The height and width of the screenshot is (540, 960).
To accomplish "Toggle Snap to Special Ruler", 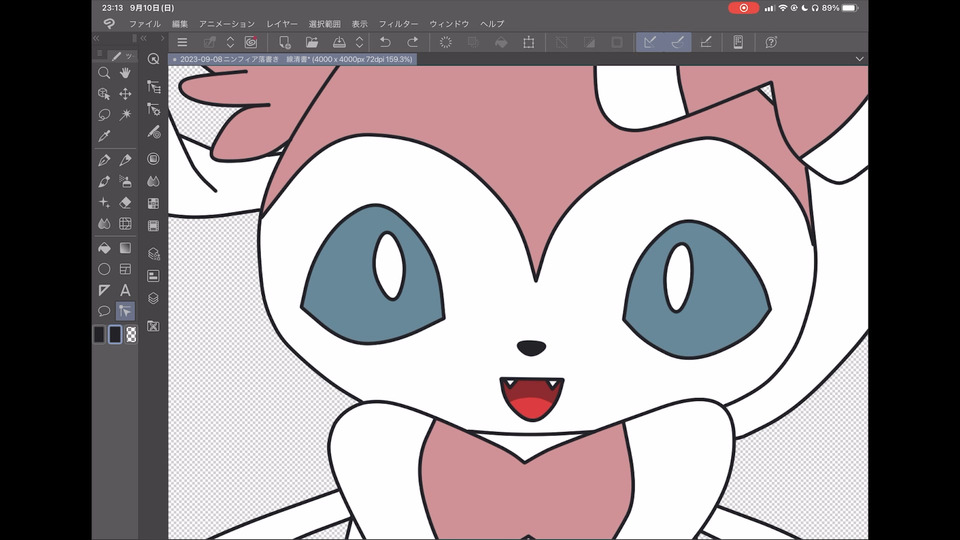I will pos(678,42).
